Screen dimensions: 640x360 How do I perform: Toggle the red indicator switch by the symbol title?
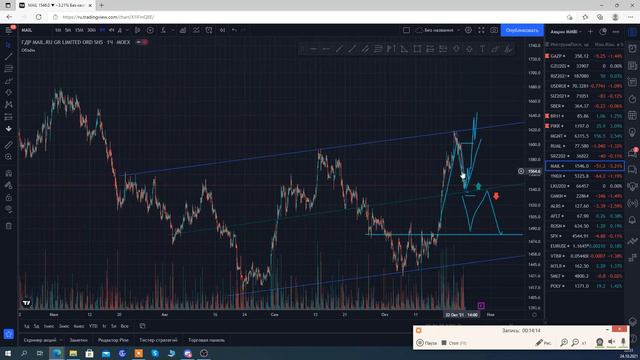tap(142, 42)
